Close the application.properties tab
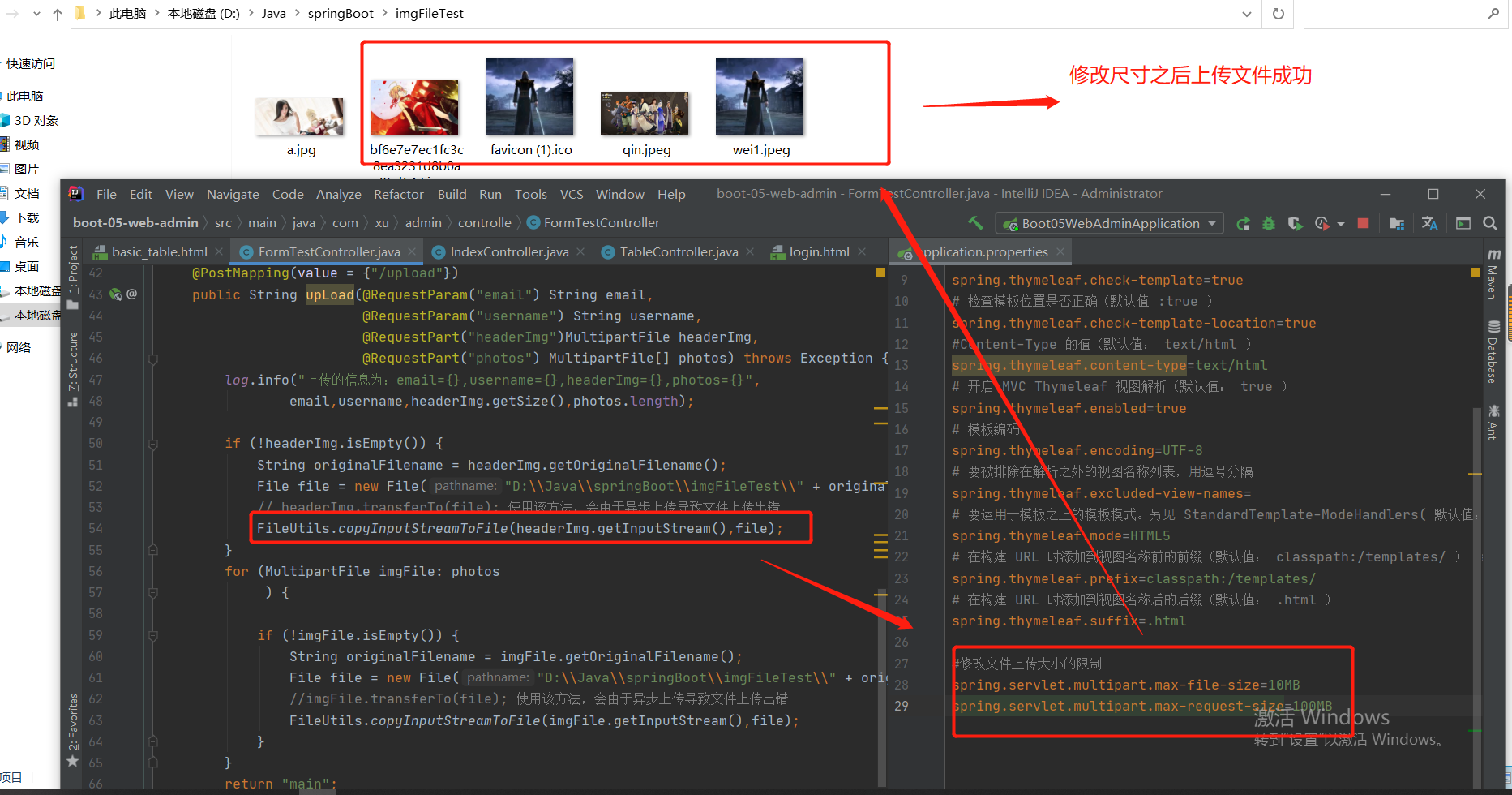Screen dimensions: 1512x795 coord(1060,252)
